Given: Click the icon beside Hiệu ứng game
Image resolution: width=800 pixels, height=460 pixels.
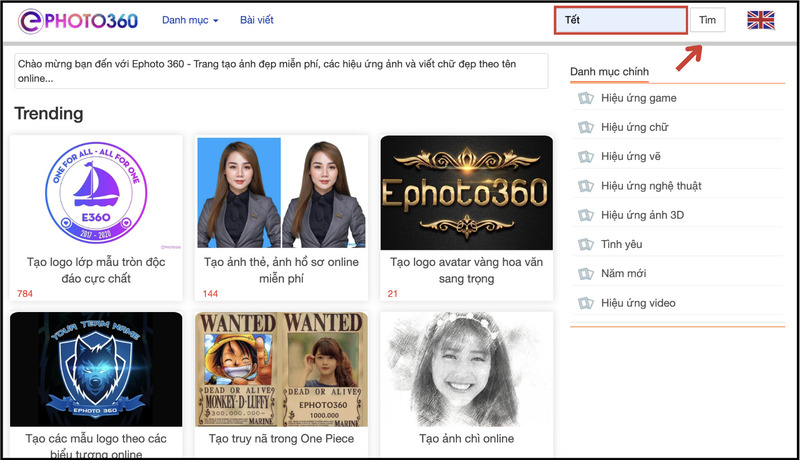Looking at the screenshot, I should (586, 98).
